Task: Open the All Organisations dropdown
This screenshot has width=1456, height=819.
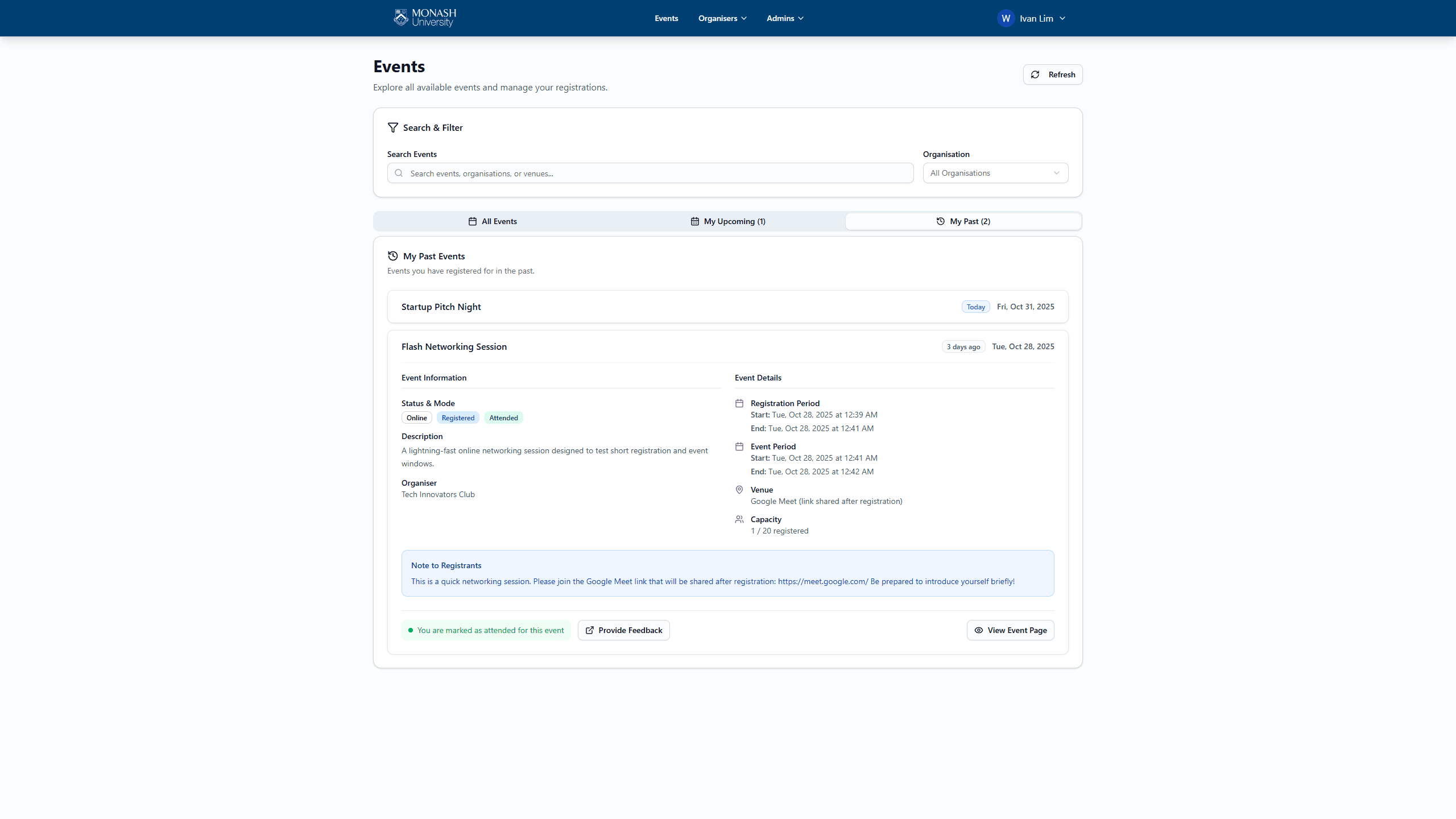Action: 995,173
